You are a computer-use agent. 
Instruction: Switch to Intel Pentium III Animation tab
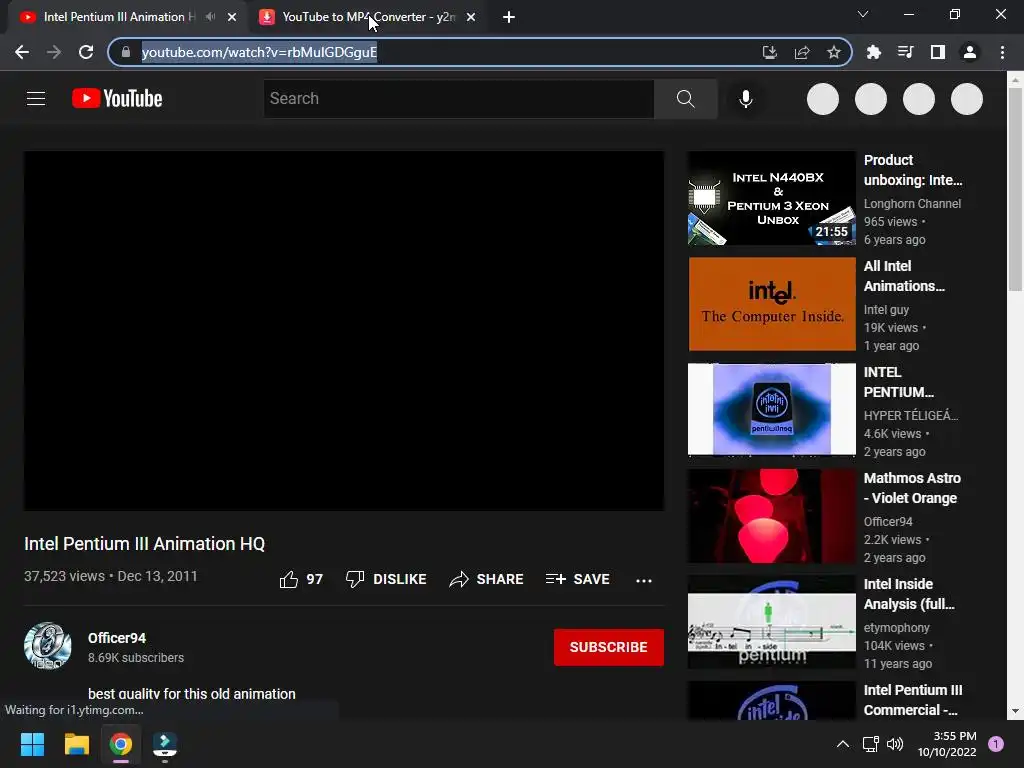coord(120,17)
